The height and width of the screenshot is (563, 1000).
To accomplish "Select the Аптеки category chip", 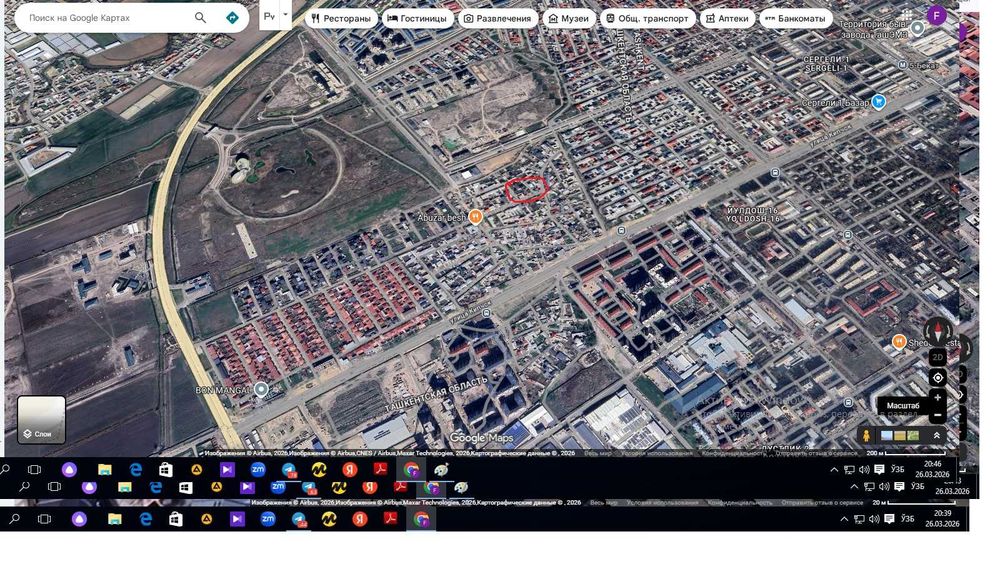I will pyautogui.click(x=727, y=18).
